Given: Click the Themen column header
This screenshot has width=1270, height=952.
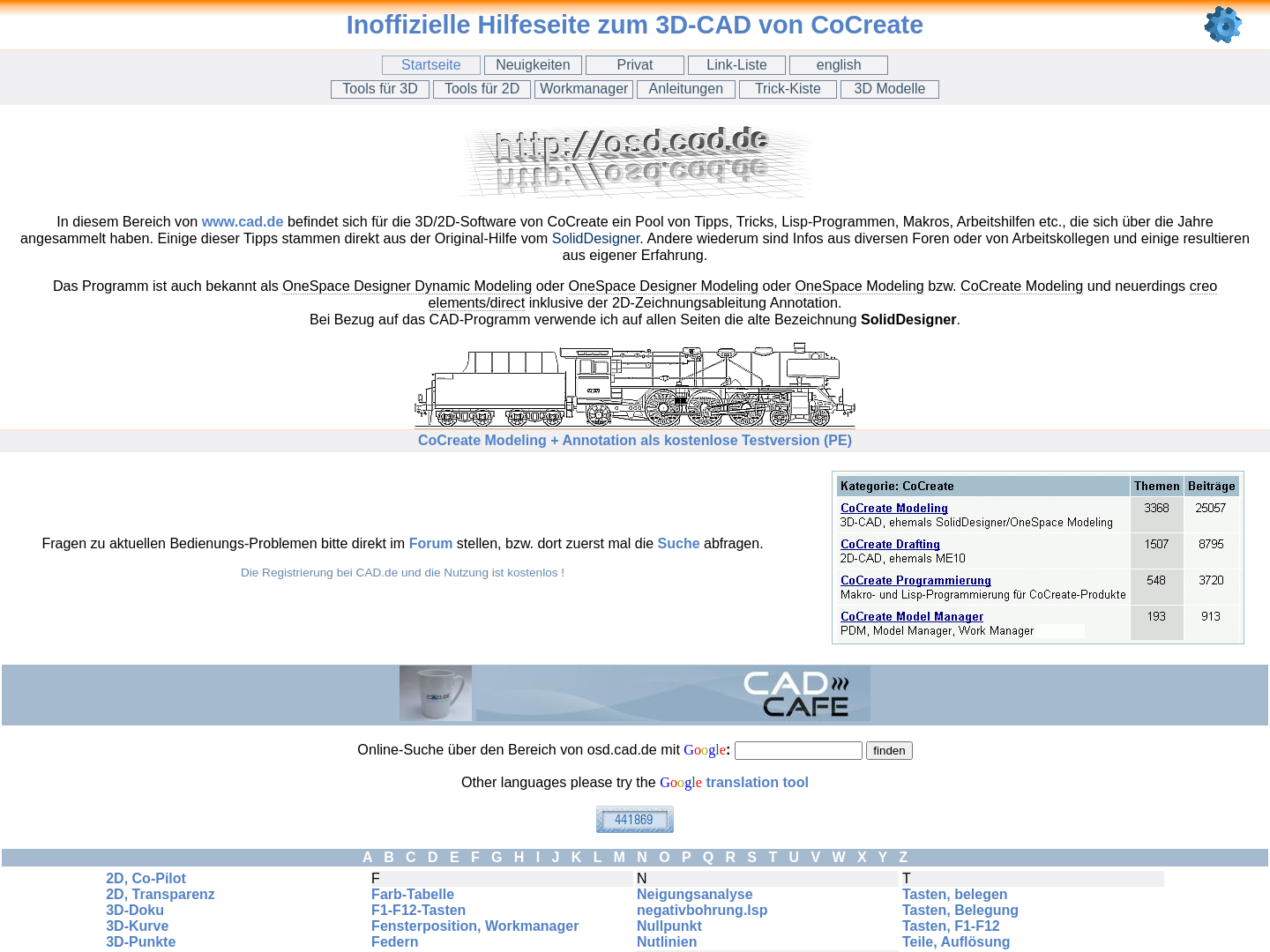Looking at the screenshot, I should (1156, 487).
